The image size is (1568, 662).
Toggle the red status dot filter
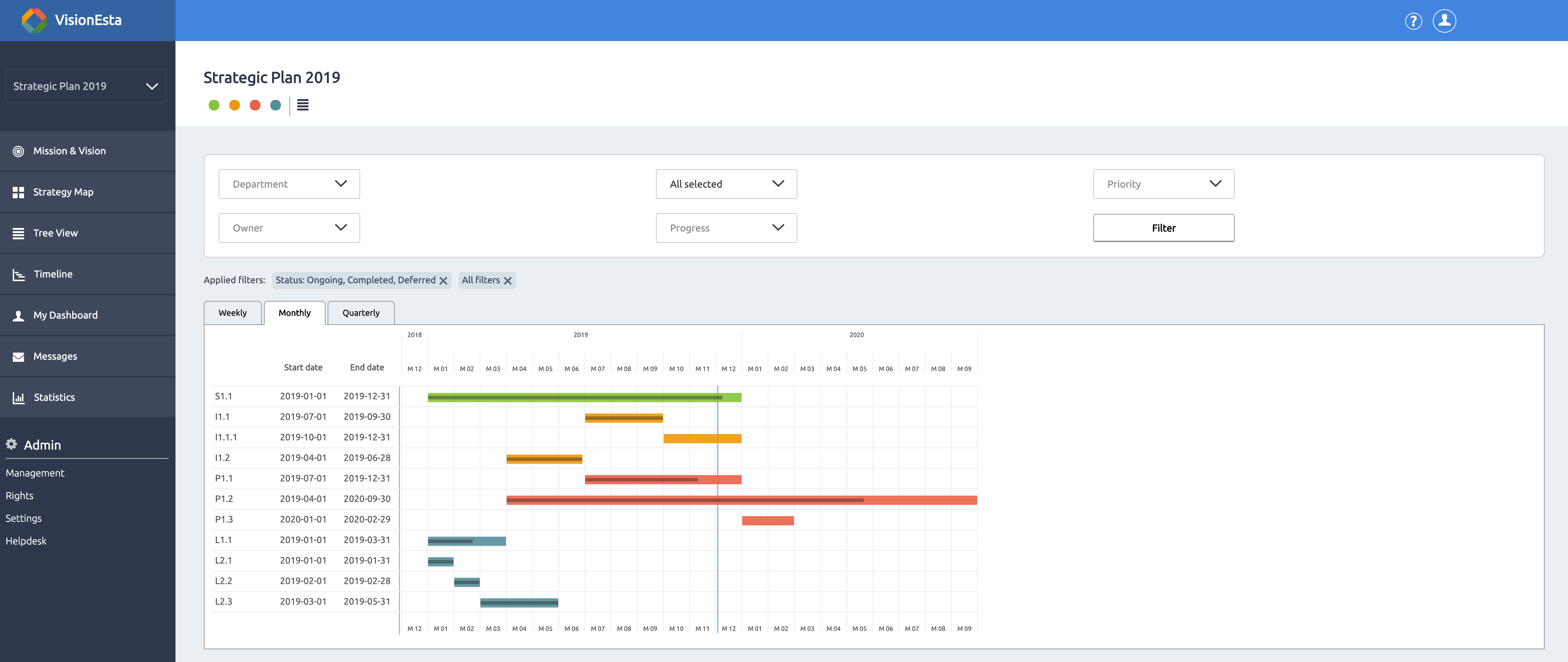[x=255, y=105]
